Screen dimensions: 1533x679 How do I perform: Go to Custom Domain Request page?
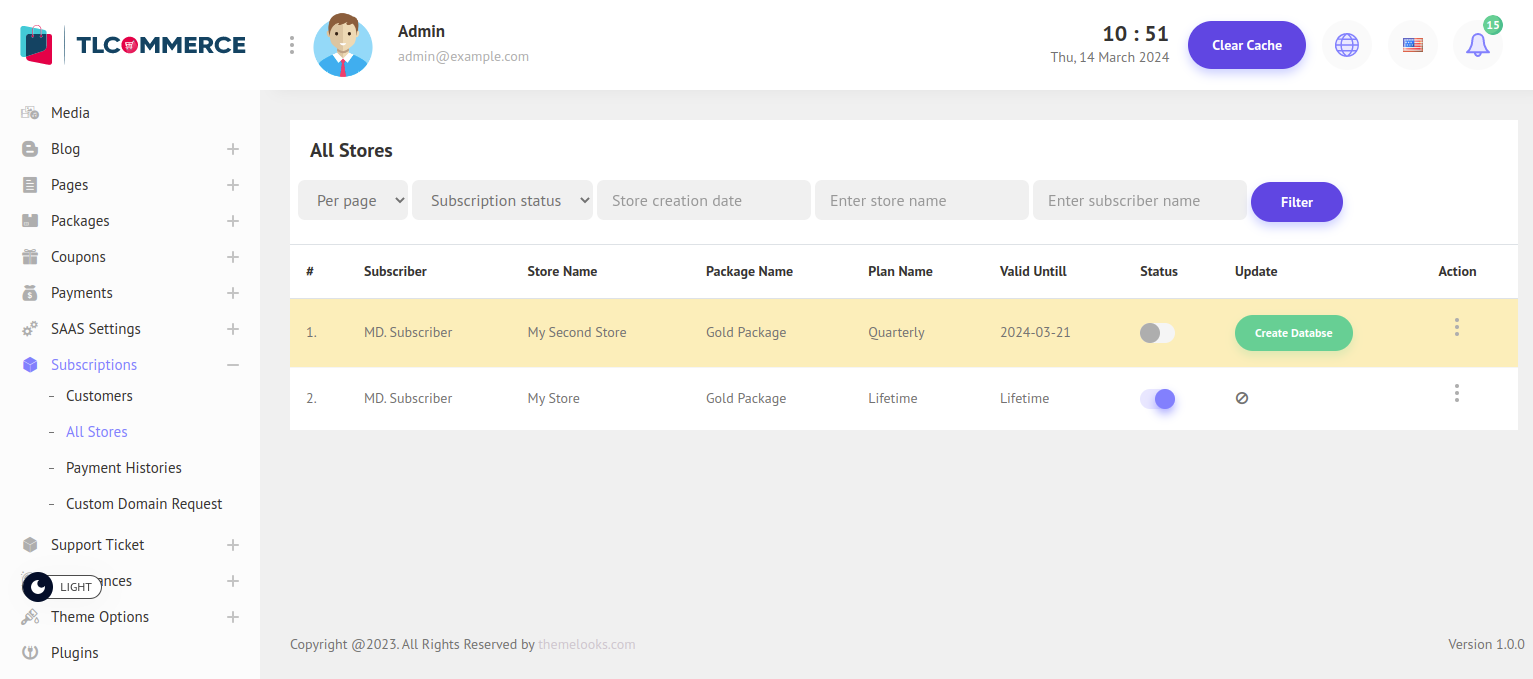point(144,504)
